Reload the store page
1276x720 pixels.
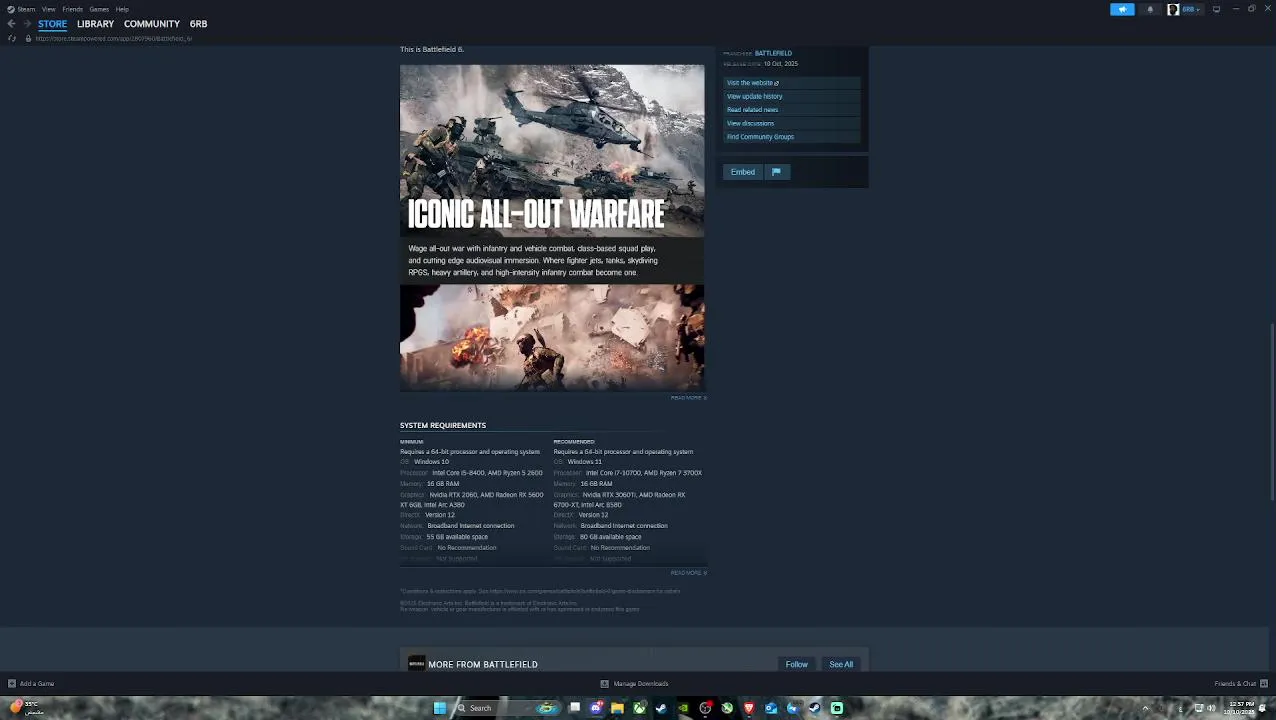pos(11,39)
